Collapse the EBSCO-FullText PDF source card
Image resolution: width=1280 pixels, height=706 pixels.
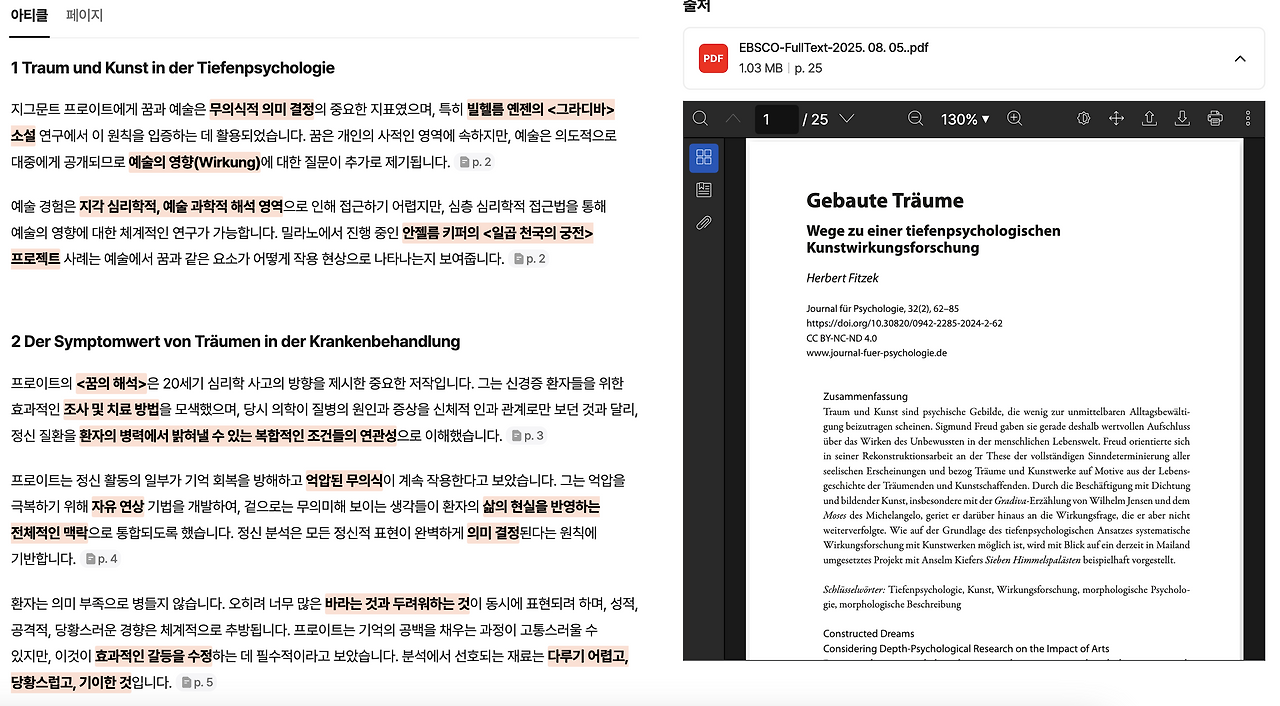click(1240, 58)
